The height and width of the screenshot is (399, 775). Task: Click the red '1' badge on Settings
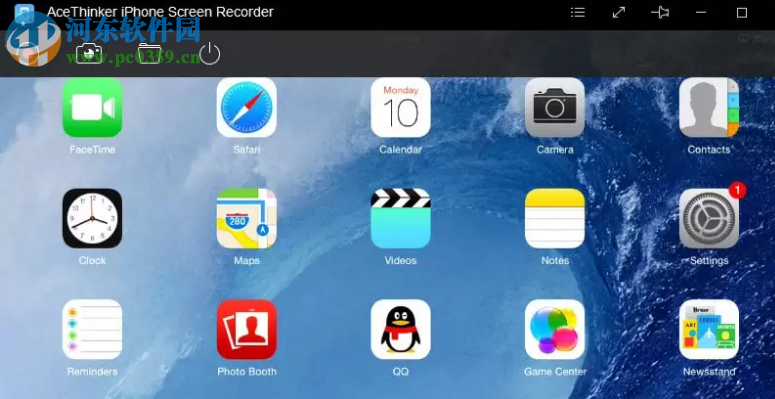pyautogui.click(x=737, y=190)
